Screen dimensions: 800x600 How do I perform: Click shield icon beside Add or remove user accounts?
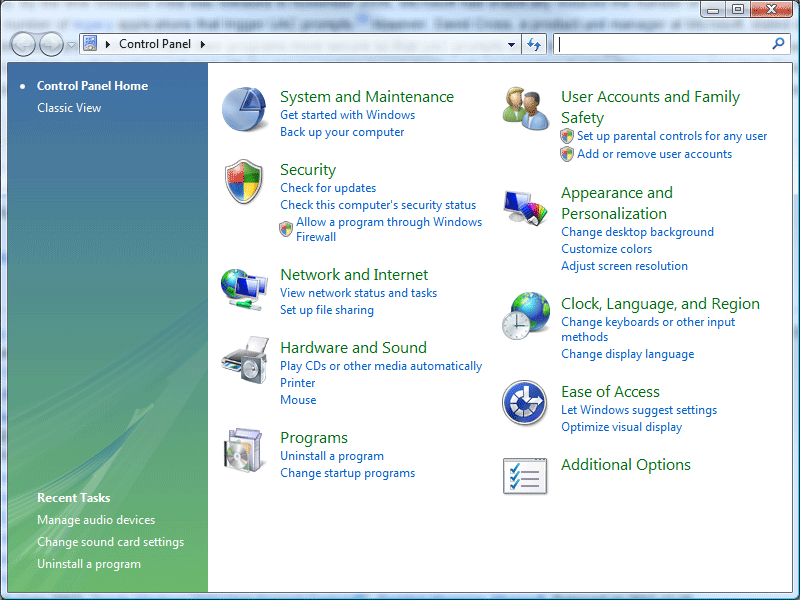(567, 154)
